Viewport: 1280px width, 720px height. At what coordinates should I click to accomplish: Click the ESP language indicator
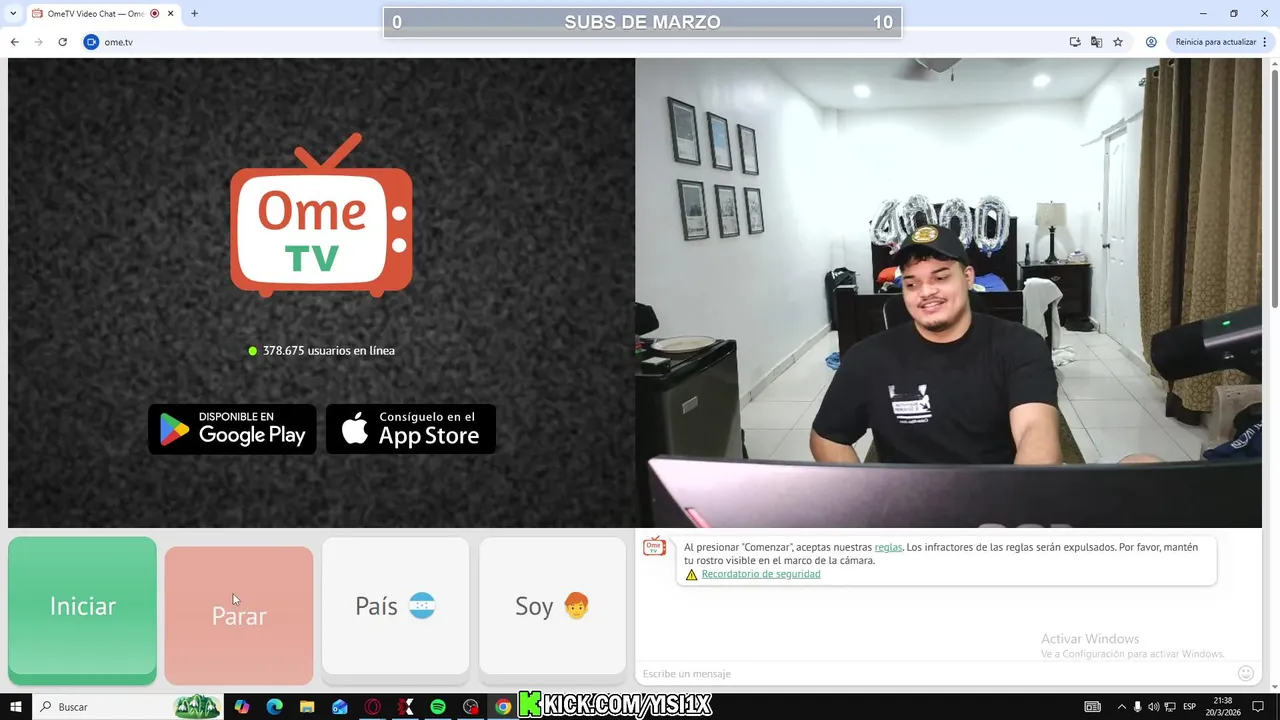(1190, 707)
